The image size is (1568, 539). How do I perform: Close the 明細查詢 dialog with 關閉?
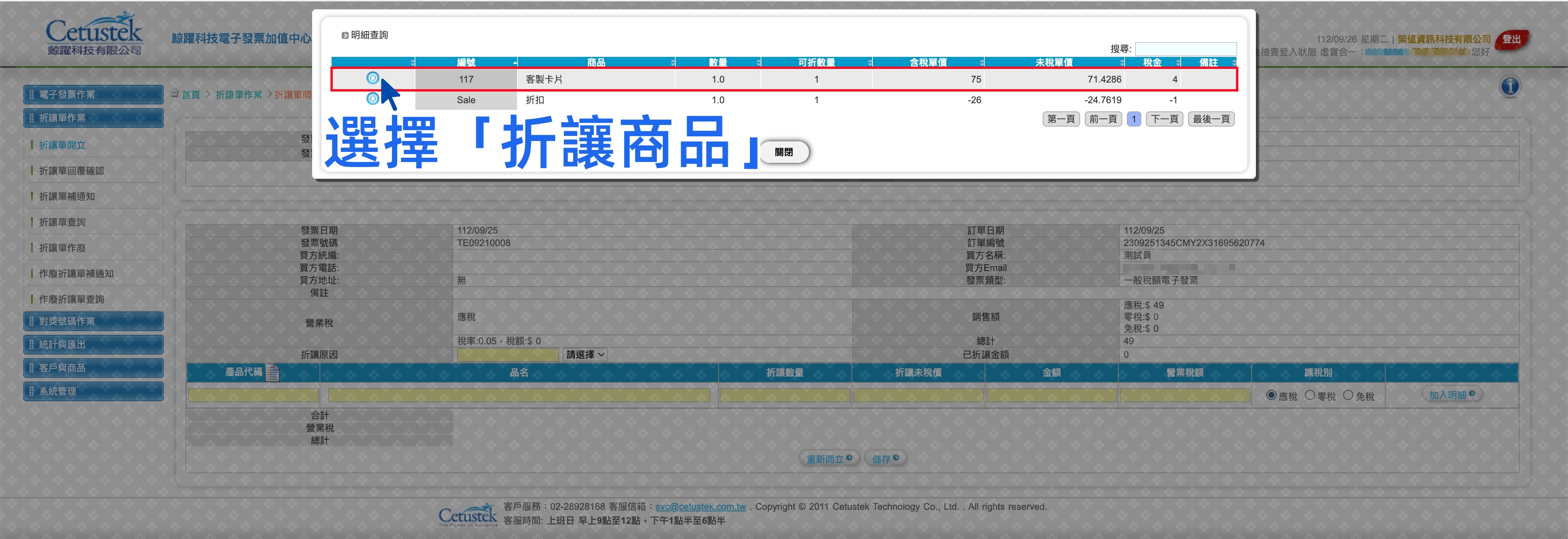pyautogui.click(x=784, y=152)
